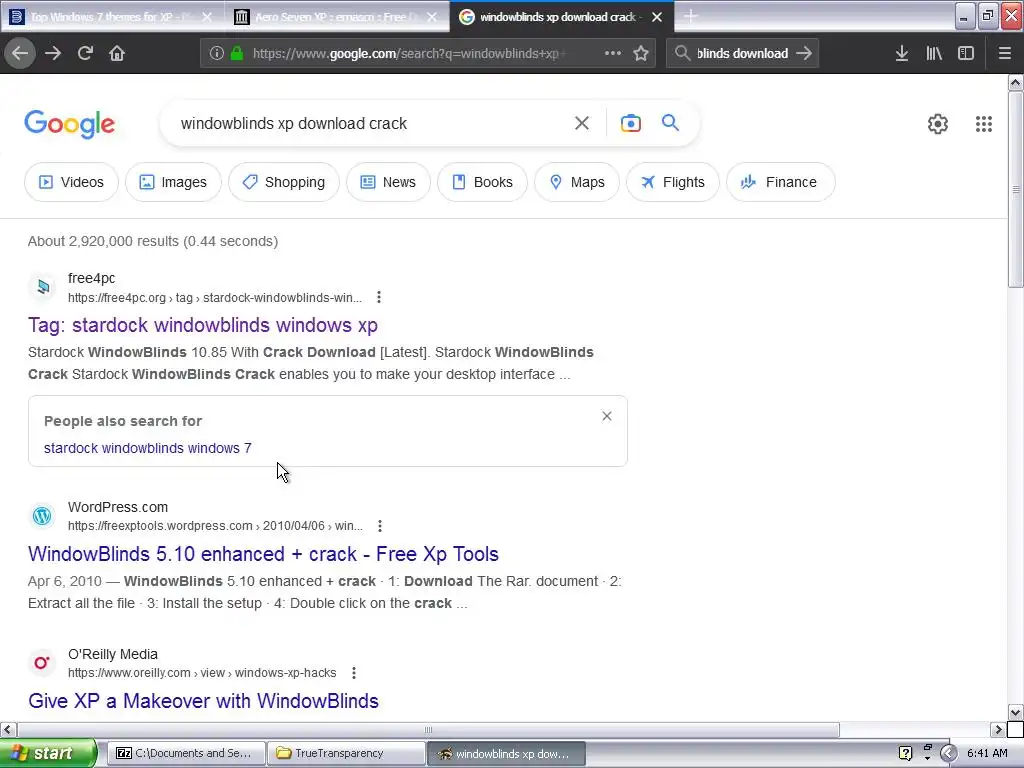Filter results by Flights
Viewport: 1024px width, 768px height.
tap(673, 182)
